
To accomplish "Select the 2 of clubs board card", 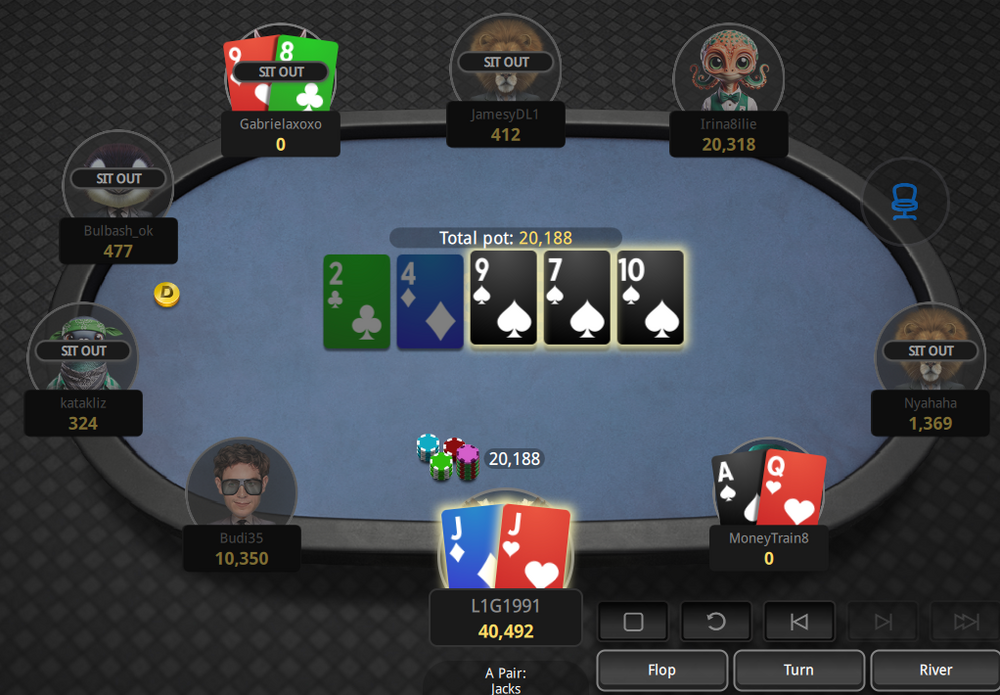I will click(x=357, y=302).
